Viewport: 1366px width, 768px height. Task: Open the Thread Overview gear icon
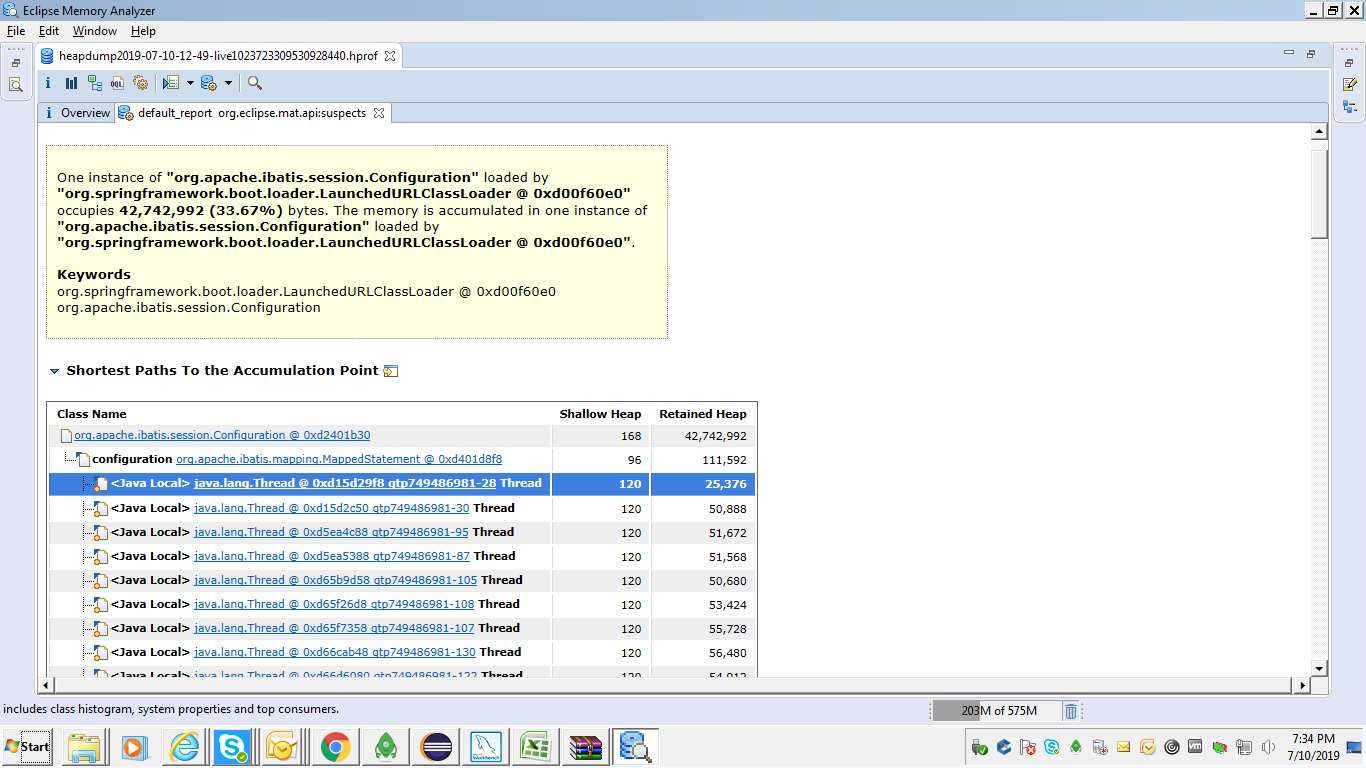tap(140, 83)
